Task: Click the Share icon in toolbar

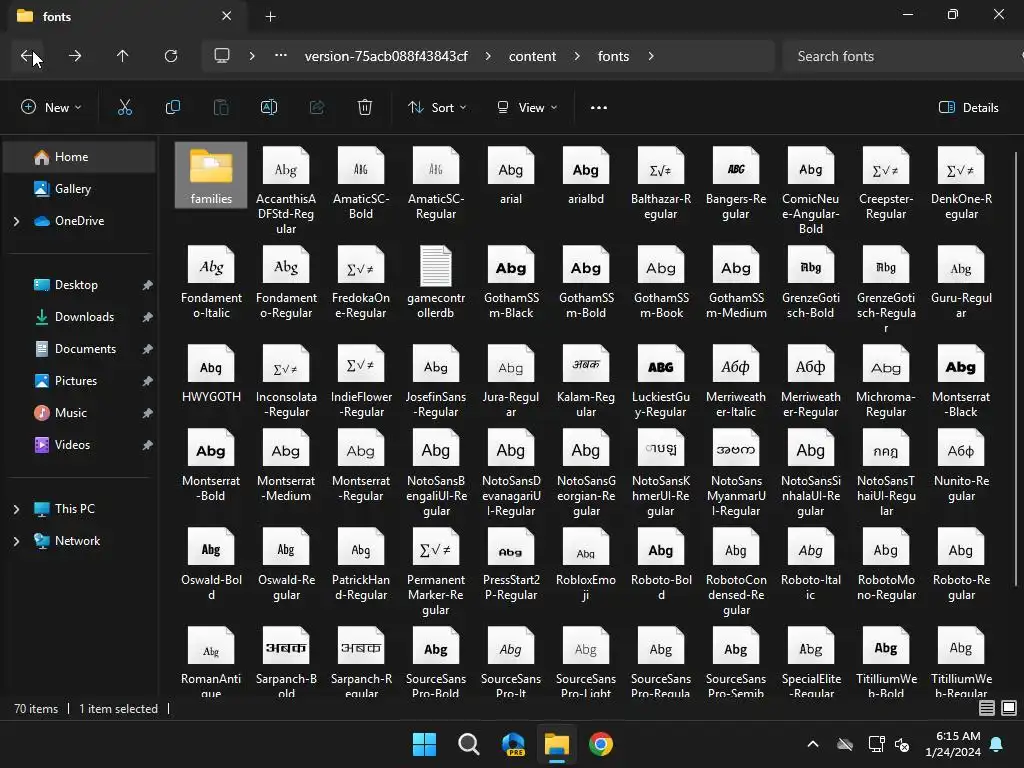Action: point(317,108)
